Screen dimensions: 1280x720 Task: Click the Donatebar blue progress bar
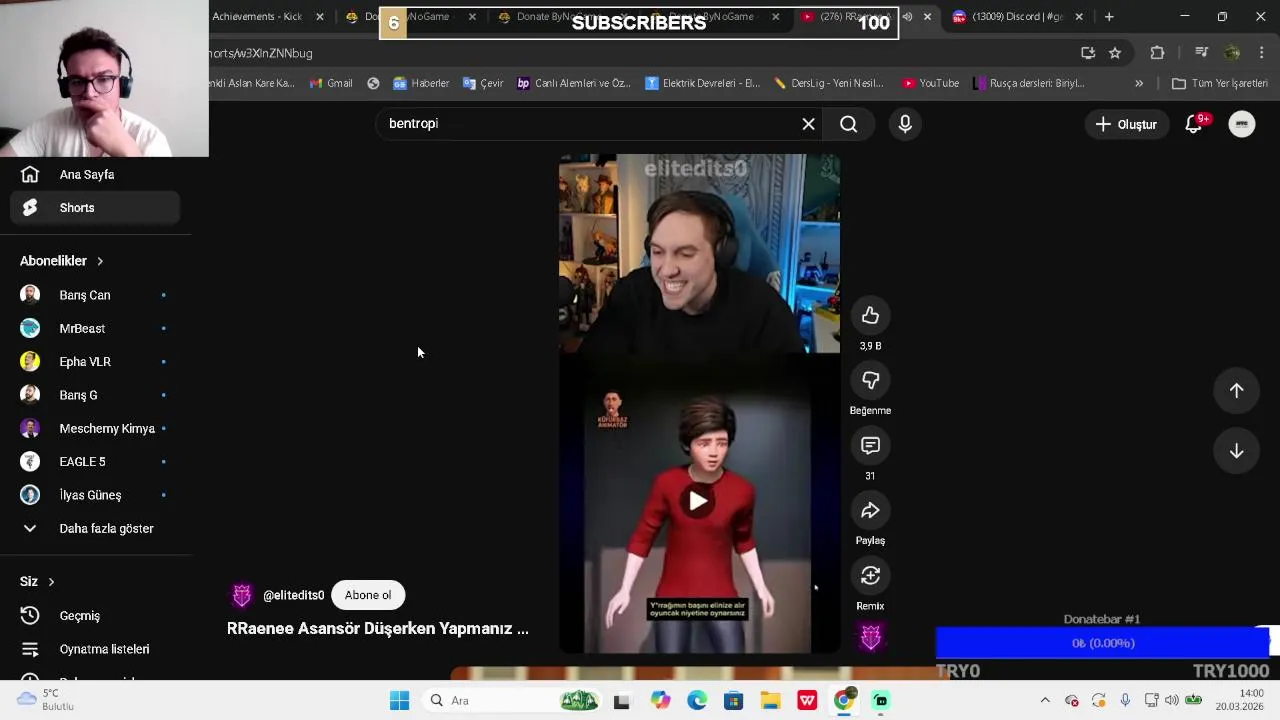tap(1102, 643)
